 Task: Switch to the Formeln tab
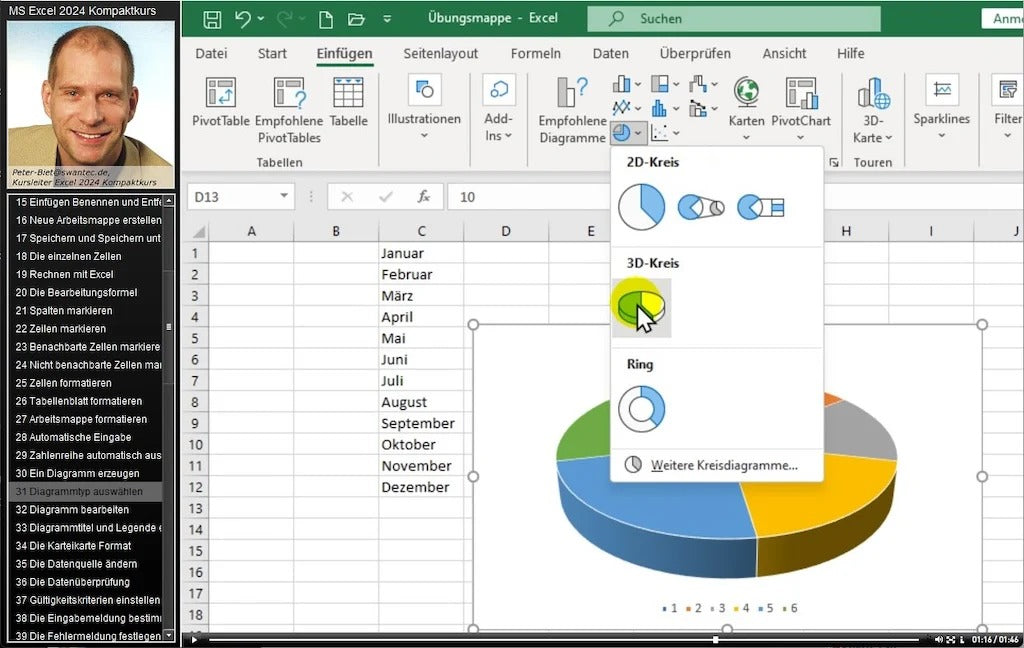point(536,53)
